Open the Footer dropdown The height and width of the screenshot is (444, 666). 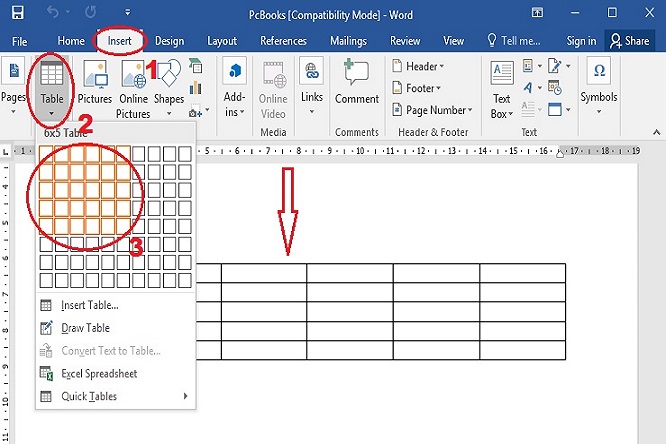point(416,88)
